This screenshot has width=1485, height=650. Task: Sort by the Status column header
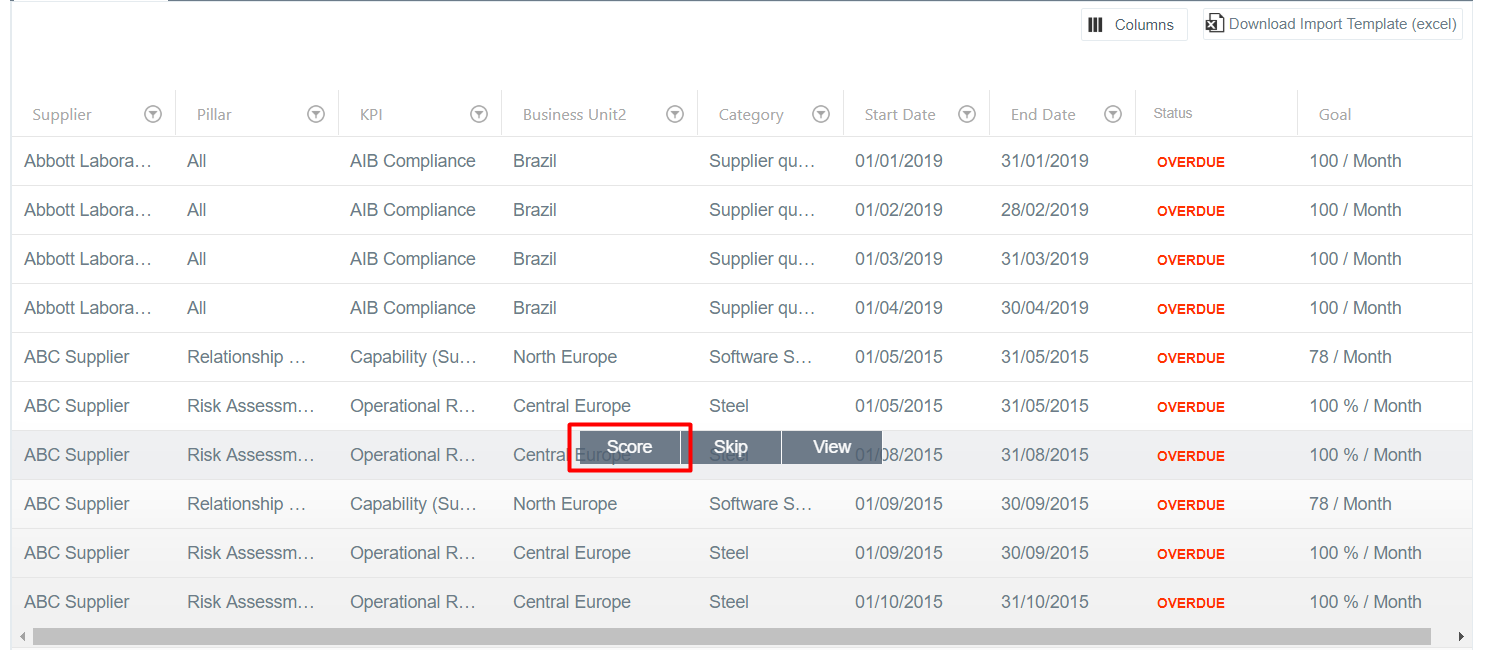click(1173, 114)
